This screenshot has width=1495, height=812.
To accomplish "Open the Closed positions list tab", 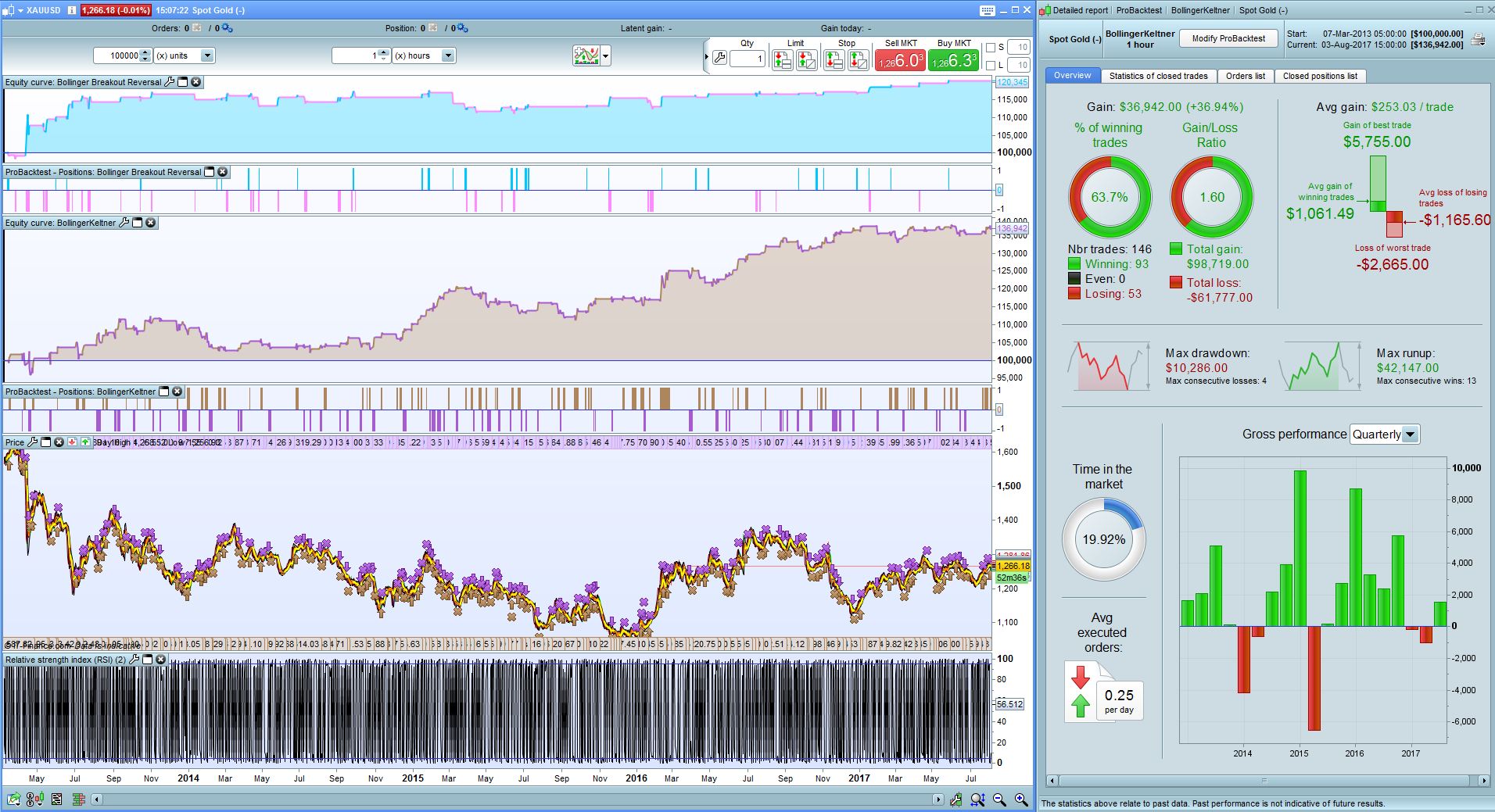I will (1319, 76).
